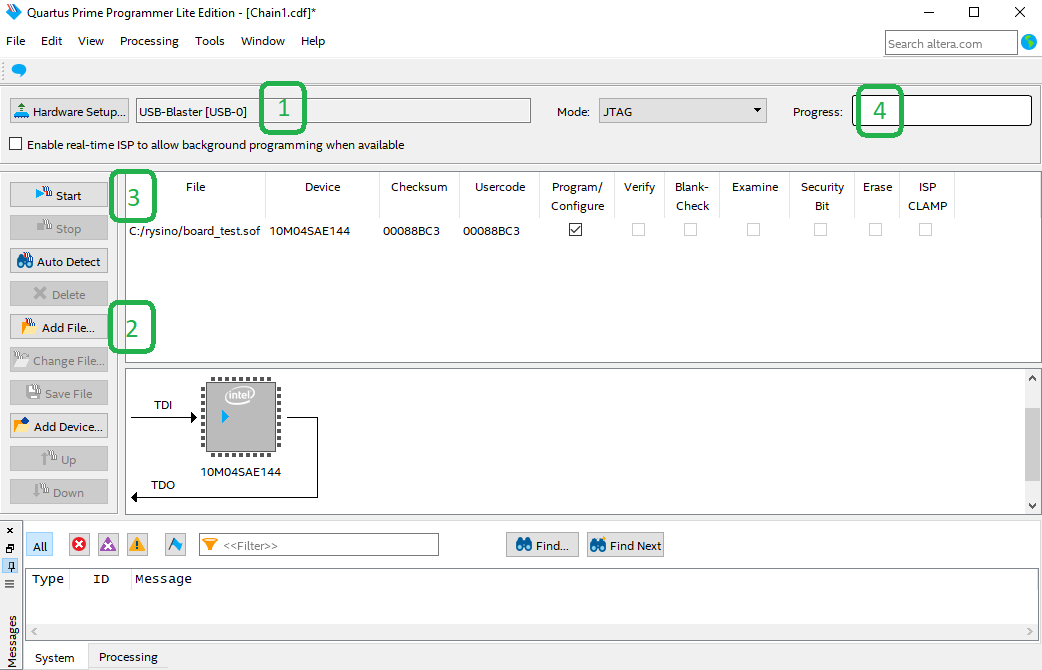Click the Search altera.com field

950,43
